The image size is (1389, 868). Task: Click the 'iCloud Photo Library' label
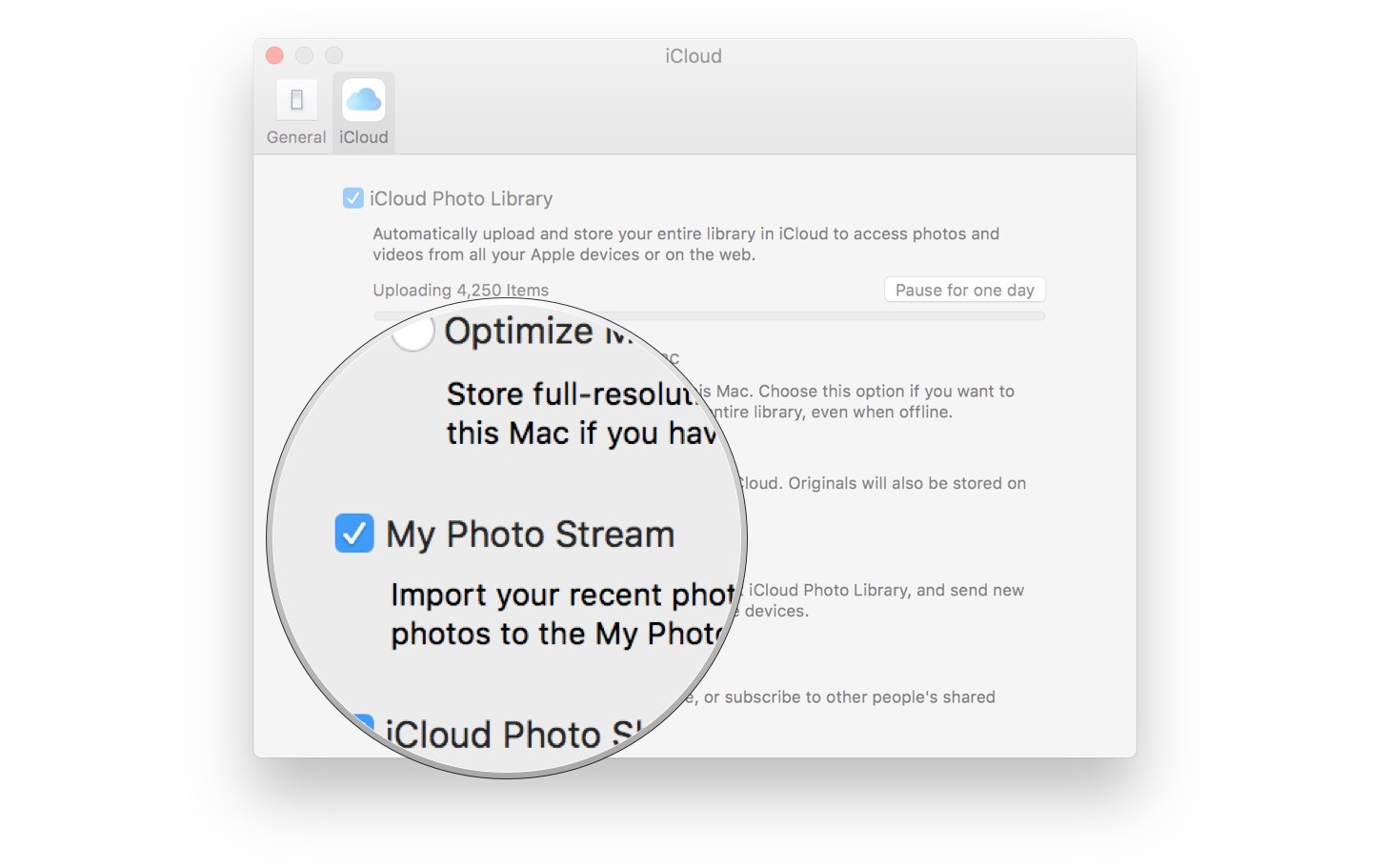461,198
